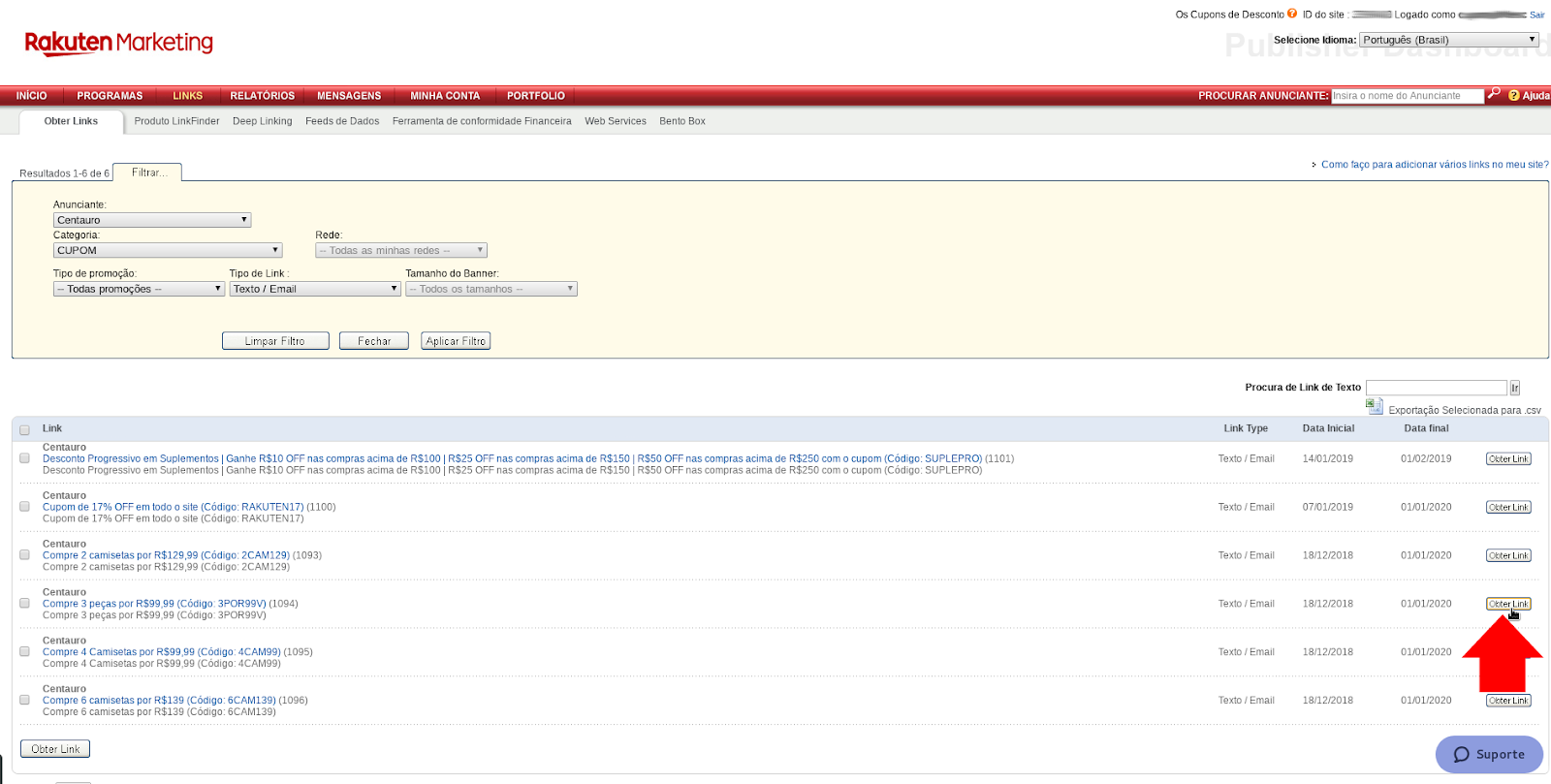
Task: Click the orange help icon beside Cupons de Desconto
Action: tap(1292, 14)
